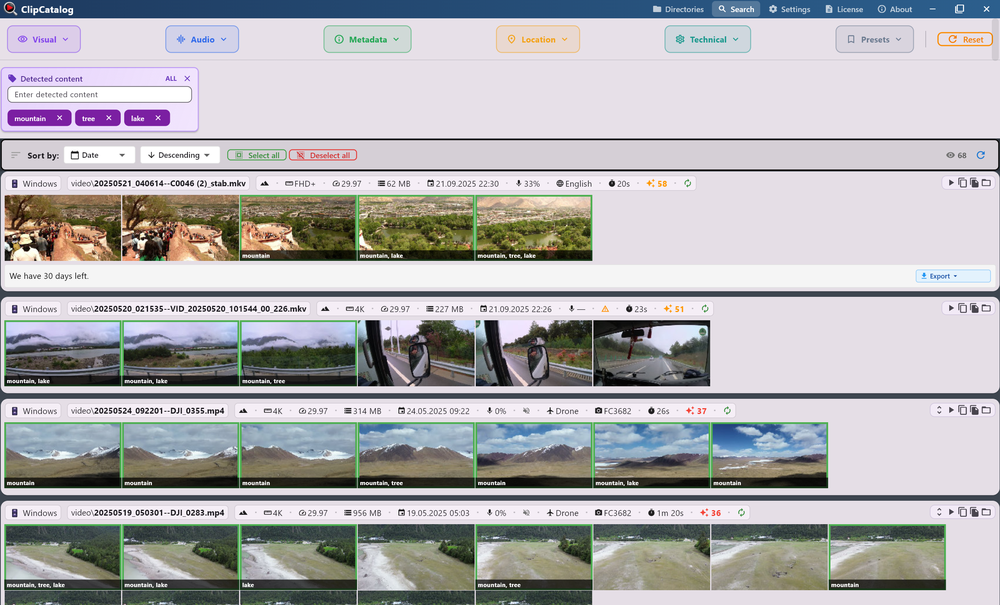
Task: Click a mountain, lake thumbnail in the VID_20250520 clip
Action: pos(62,355)
